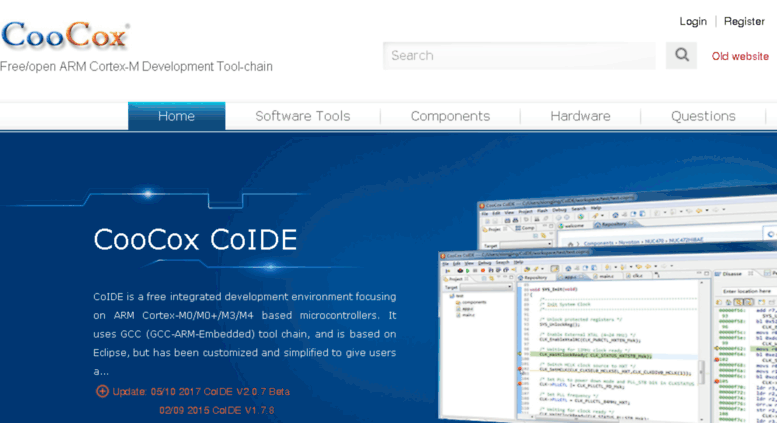
Task: Open the Login link
Action: (x=693, y=21)
